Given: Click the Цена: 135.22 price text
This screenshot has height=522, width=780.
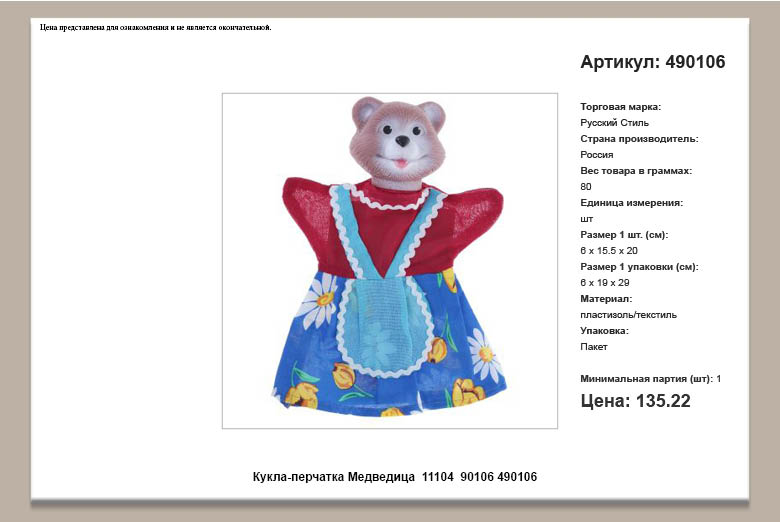Looking at the screenshot, I should pos(635,401).
